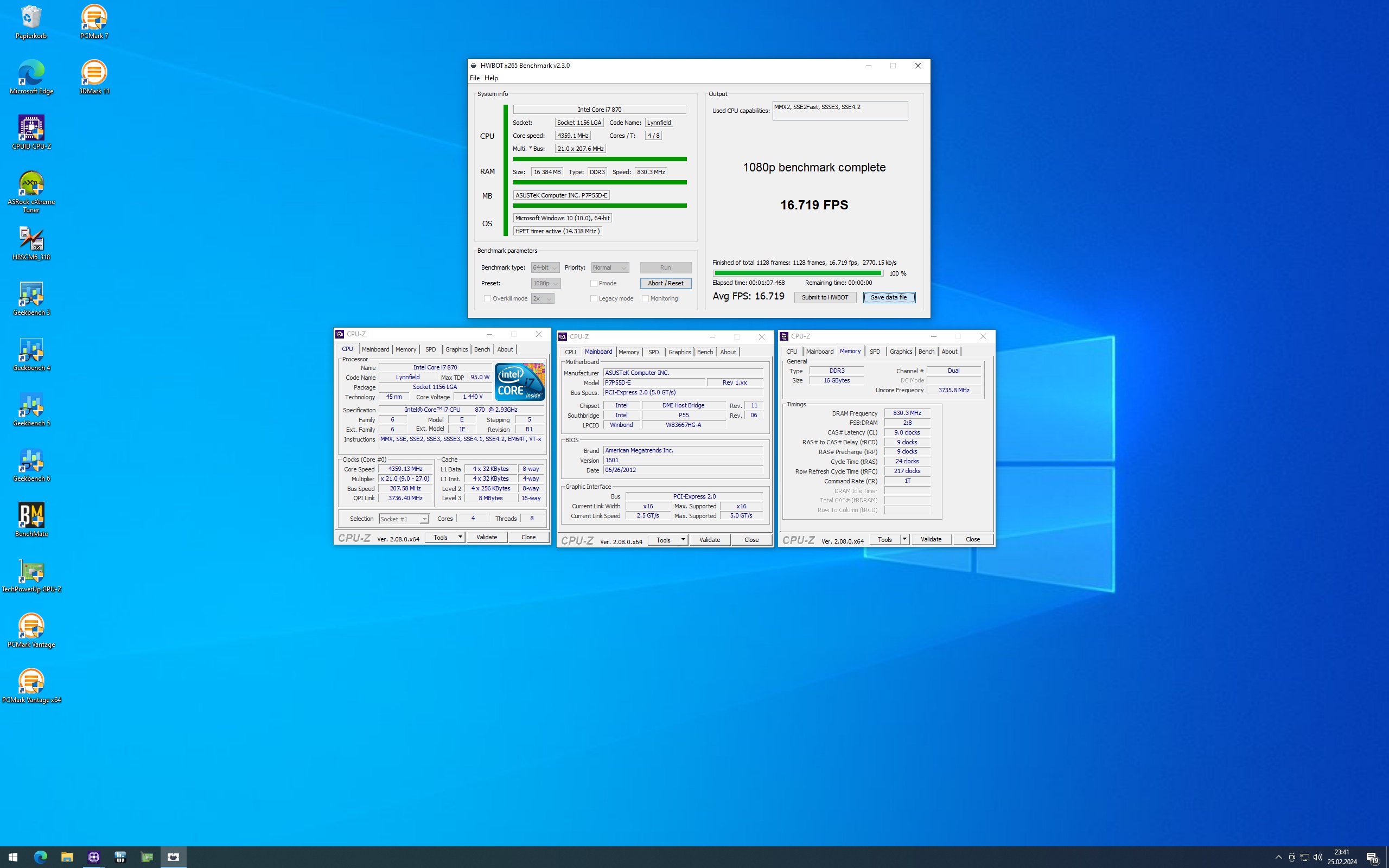Select the Geekbench 5 desktop icon
Screen dimensions: 1389x868
click(x=31, y=409)
